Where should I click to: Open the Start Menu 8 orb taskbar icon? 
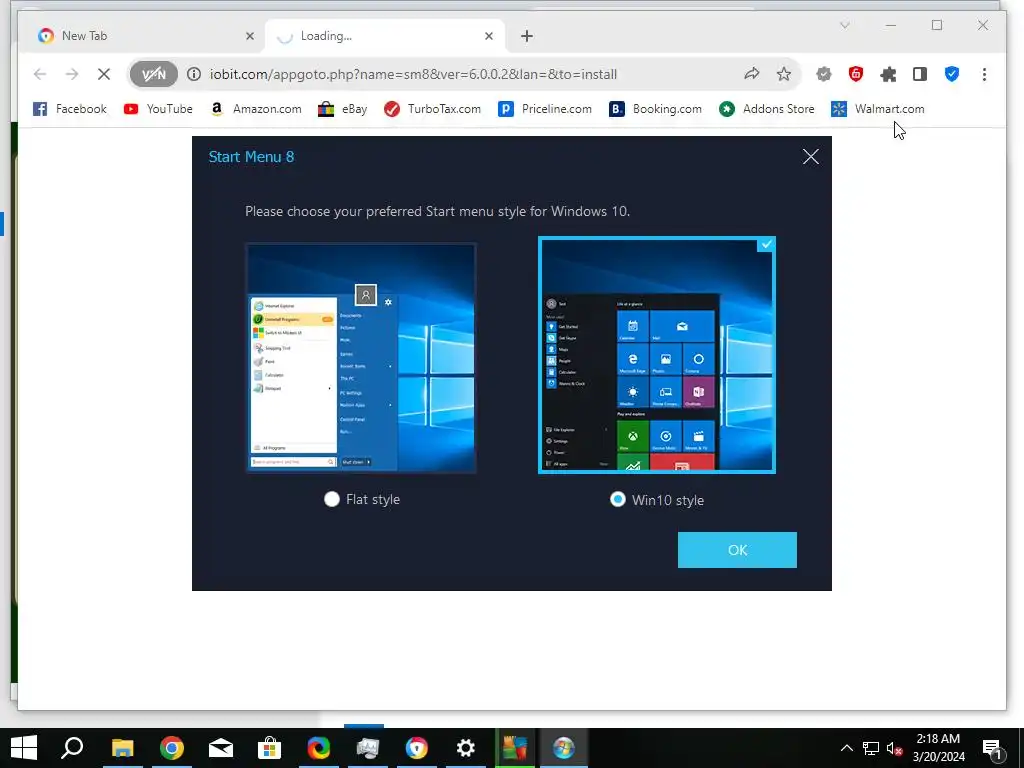(x=564, y=748)
